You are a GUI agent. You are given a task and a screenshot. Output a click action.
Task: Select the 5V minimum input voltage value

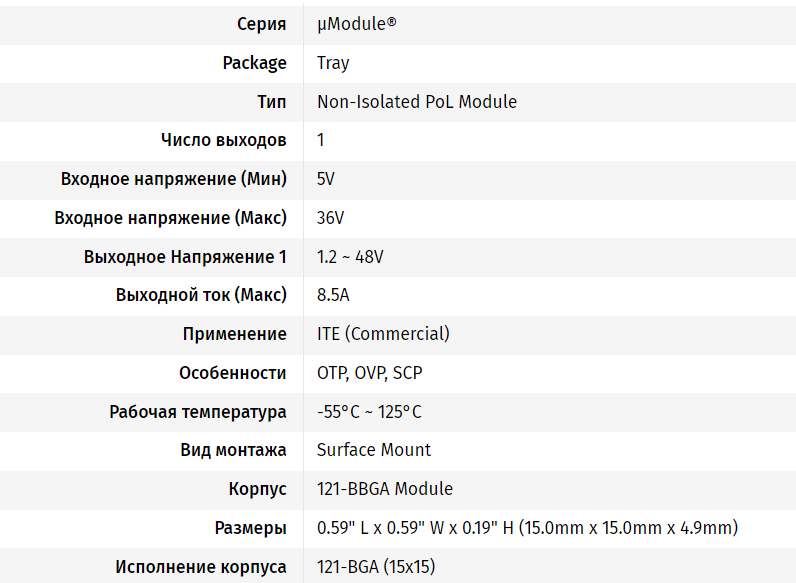coord(326,179)
